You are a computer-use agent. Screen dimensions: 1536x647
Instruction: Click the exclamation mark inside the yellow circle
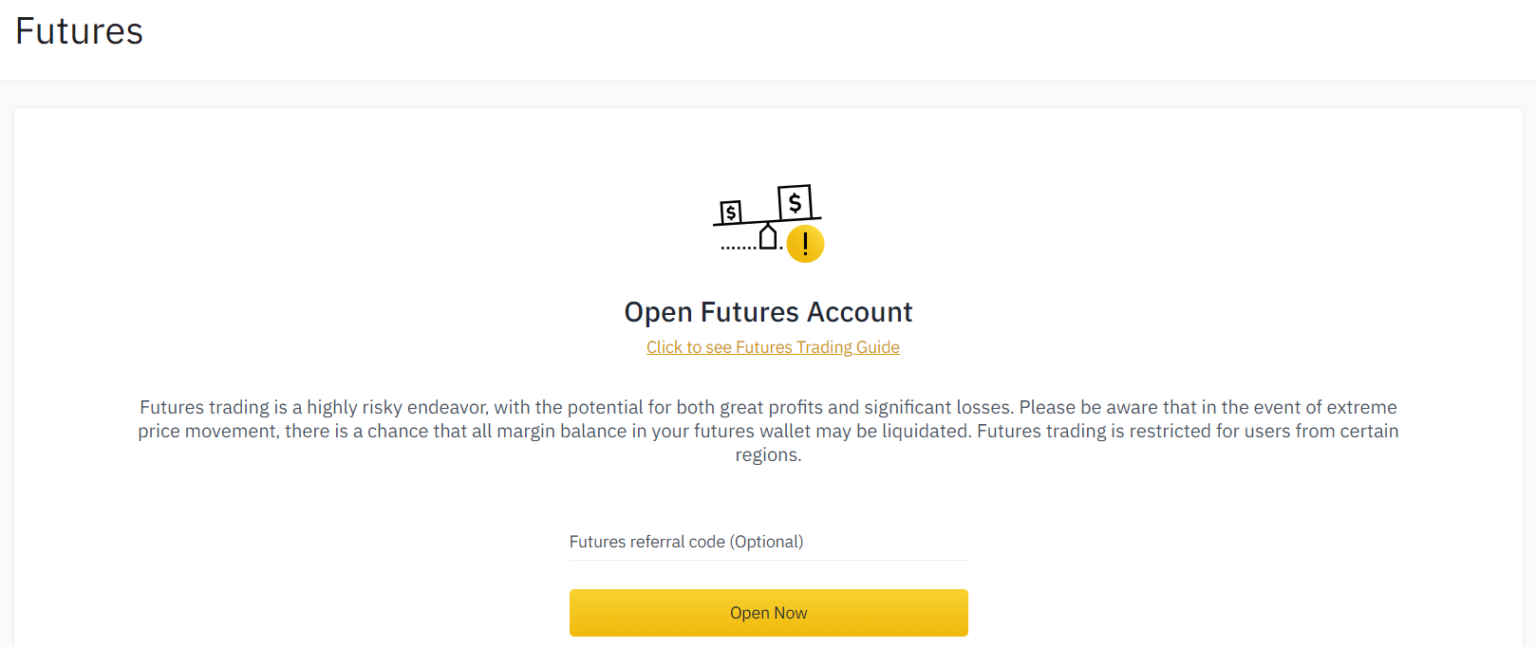pyautogui.click(x=805, y=243)
